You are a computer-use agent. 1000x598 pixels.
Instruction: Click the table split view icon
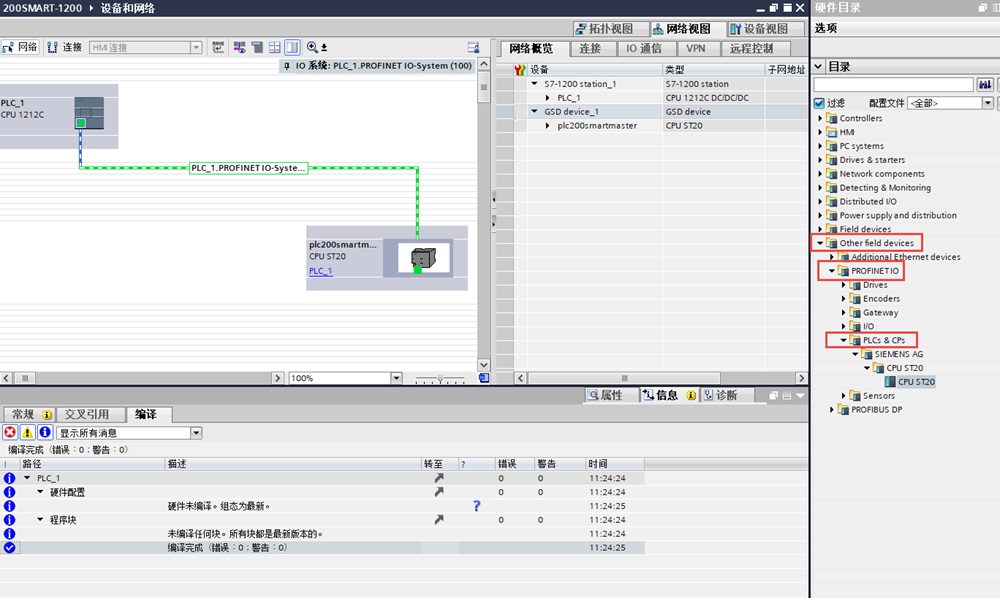click(275, 47)
